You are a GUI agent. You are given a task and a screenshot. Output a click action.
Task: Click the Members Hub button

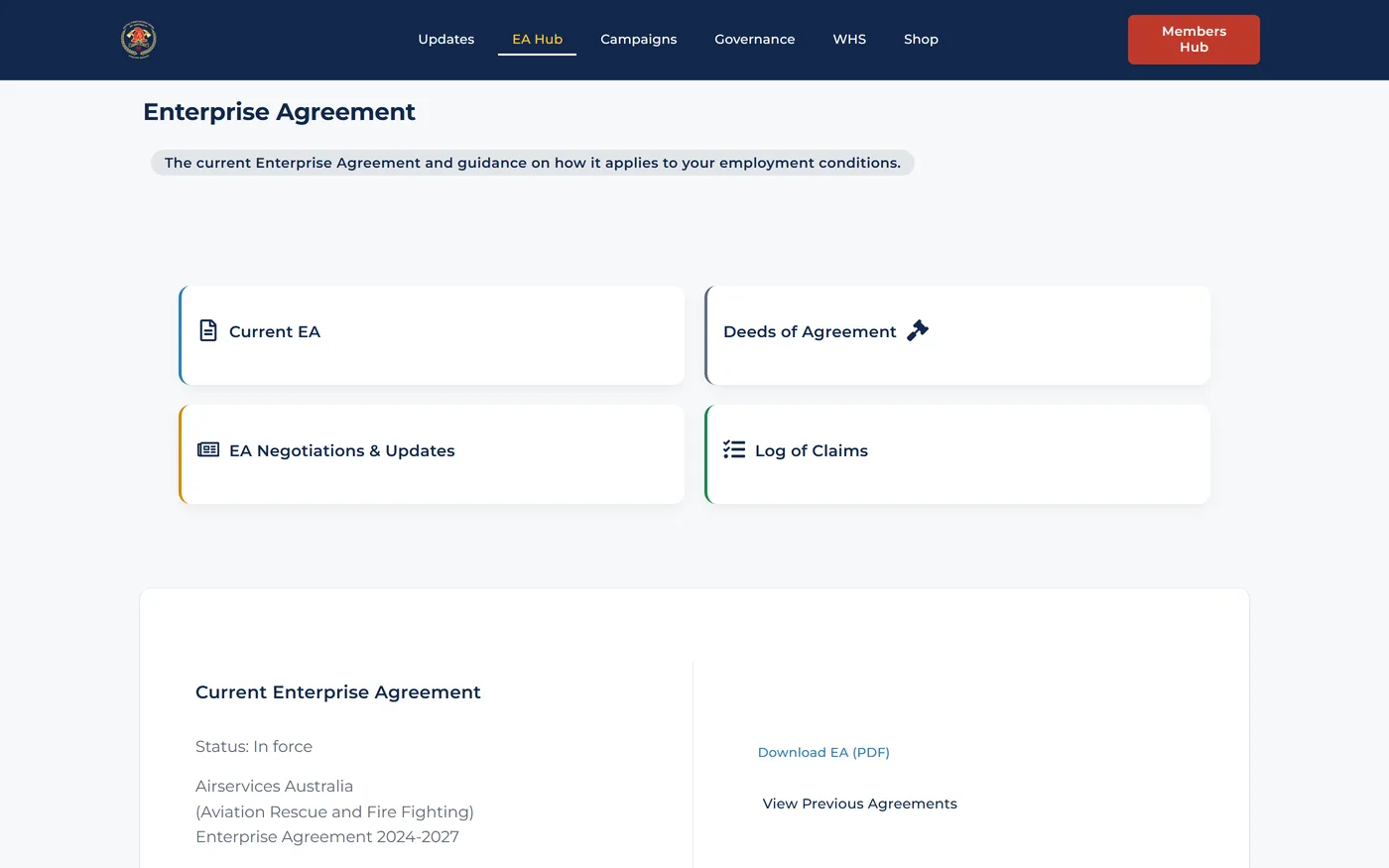point(1194,40)
